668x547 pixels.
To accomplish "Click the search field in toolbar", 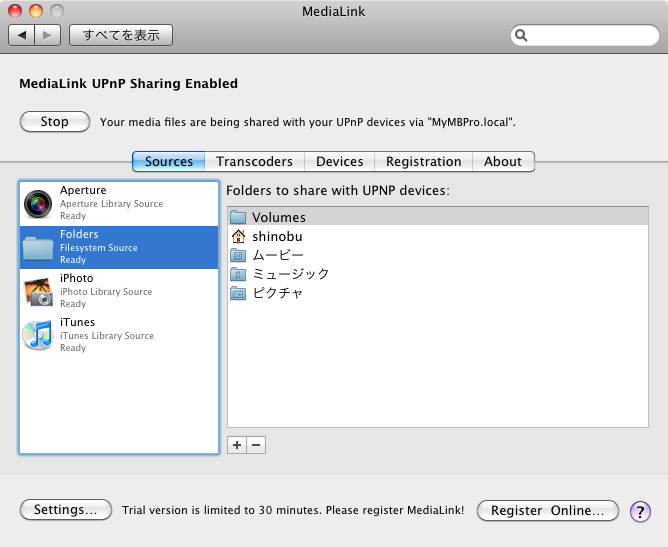I will (590, 35).
